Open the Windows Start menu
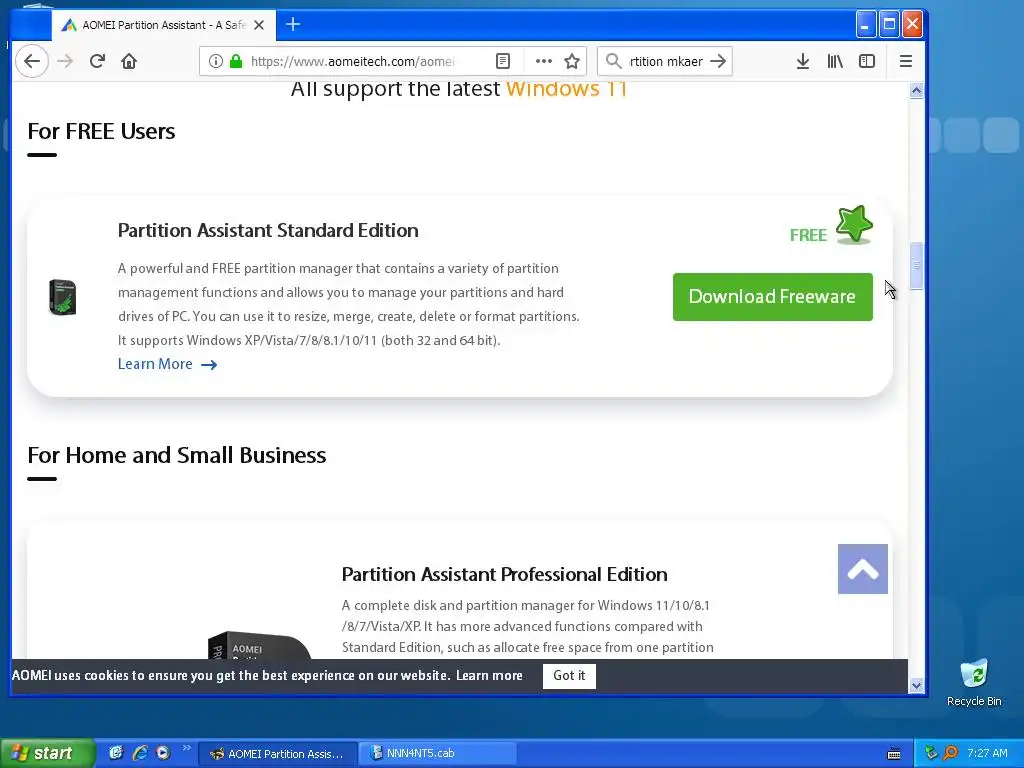This screenshot has width=1024, height=768. point(46,754)
